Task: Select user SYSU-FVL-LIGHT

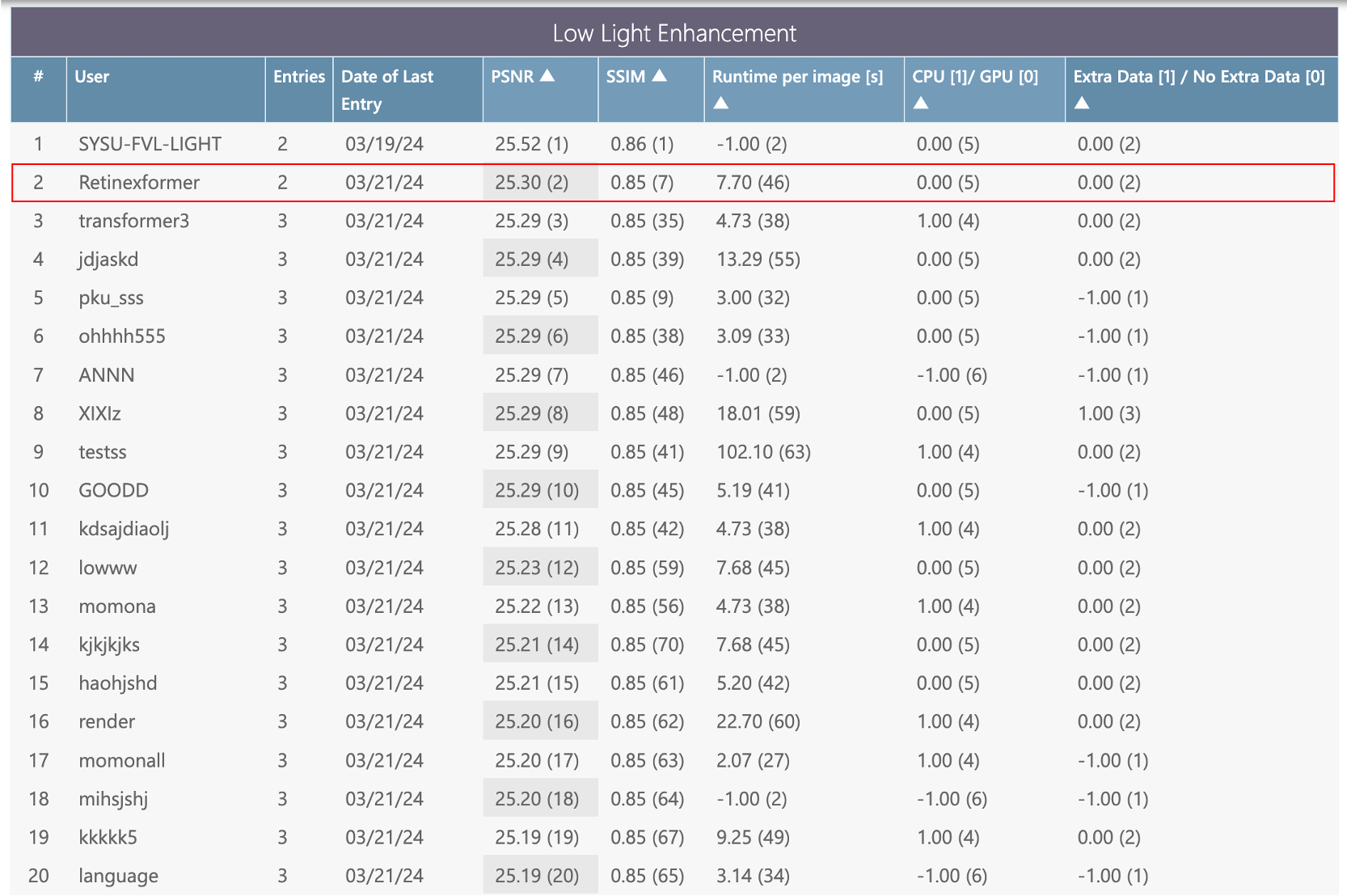Action: pyautogui.click(x=150, y=144)
